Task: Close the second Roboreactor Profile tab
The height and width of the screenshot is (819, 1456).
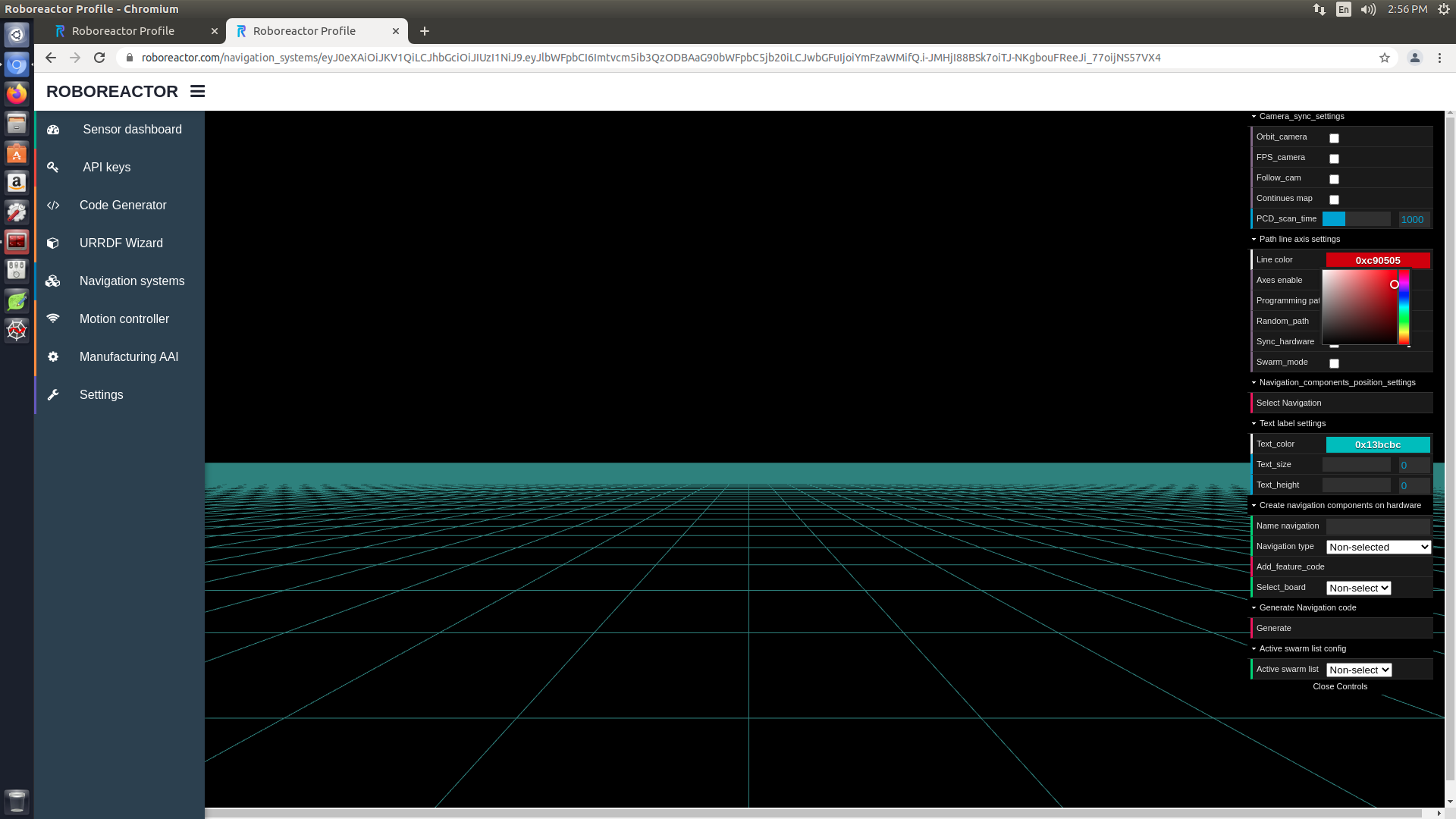Action: 396,31
